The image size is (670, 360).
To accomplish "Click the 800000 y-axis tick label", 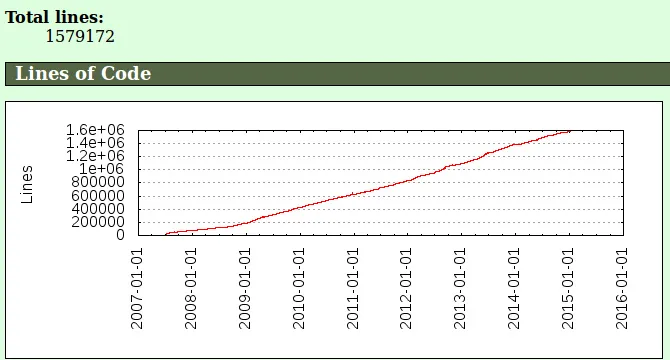I will [98, 182].
